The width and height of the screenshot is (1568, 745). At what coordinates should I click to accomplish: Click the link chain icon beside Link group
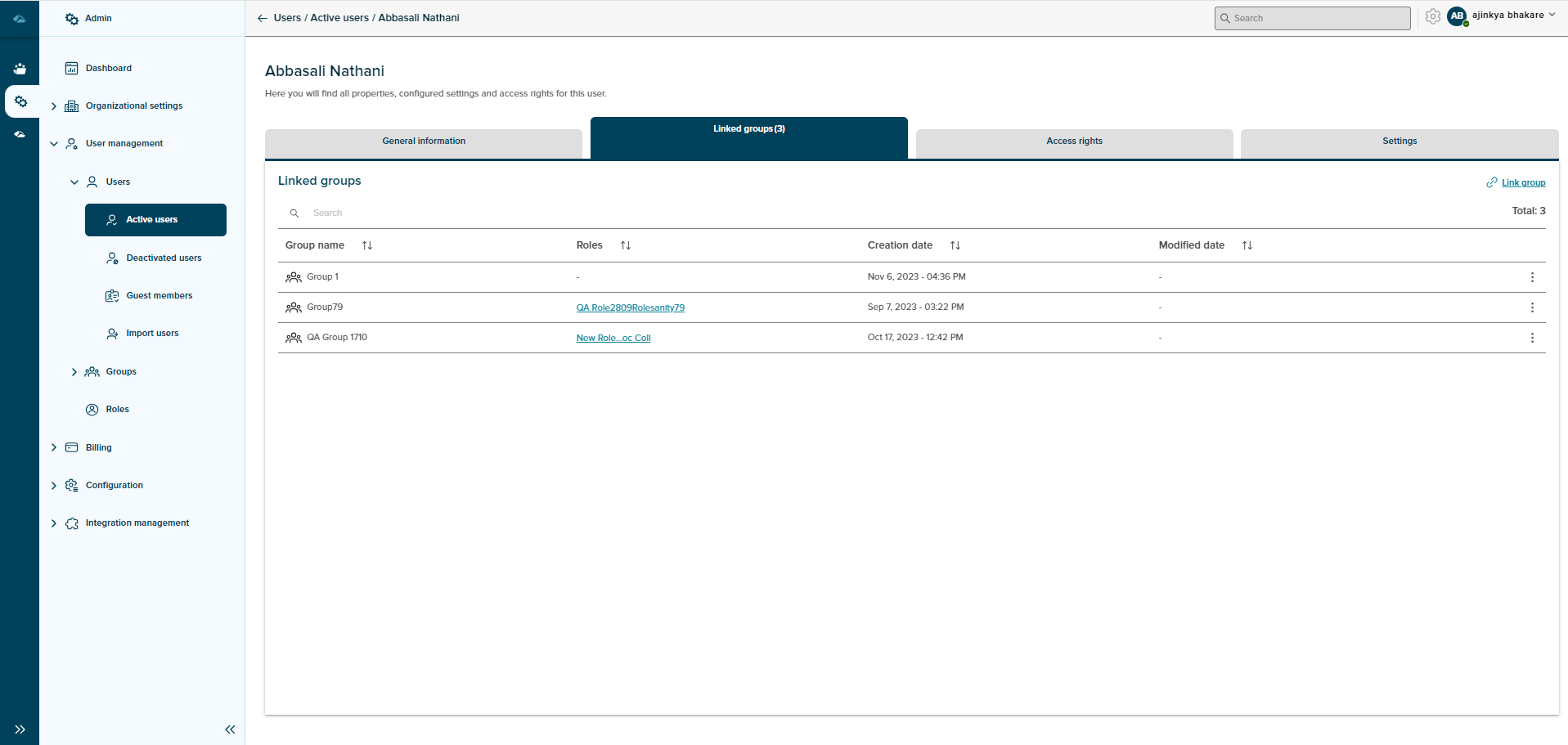point(1492,182)
